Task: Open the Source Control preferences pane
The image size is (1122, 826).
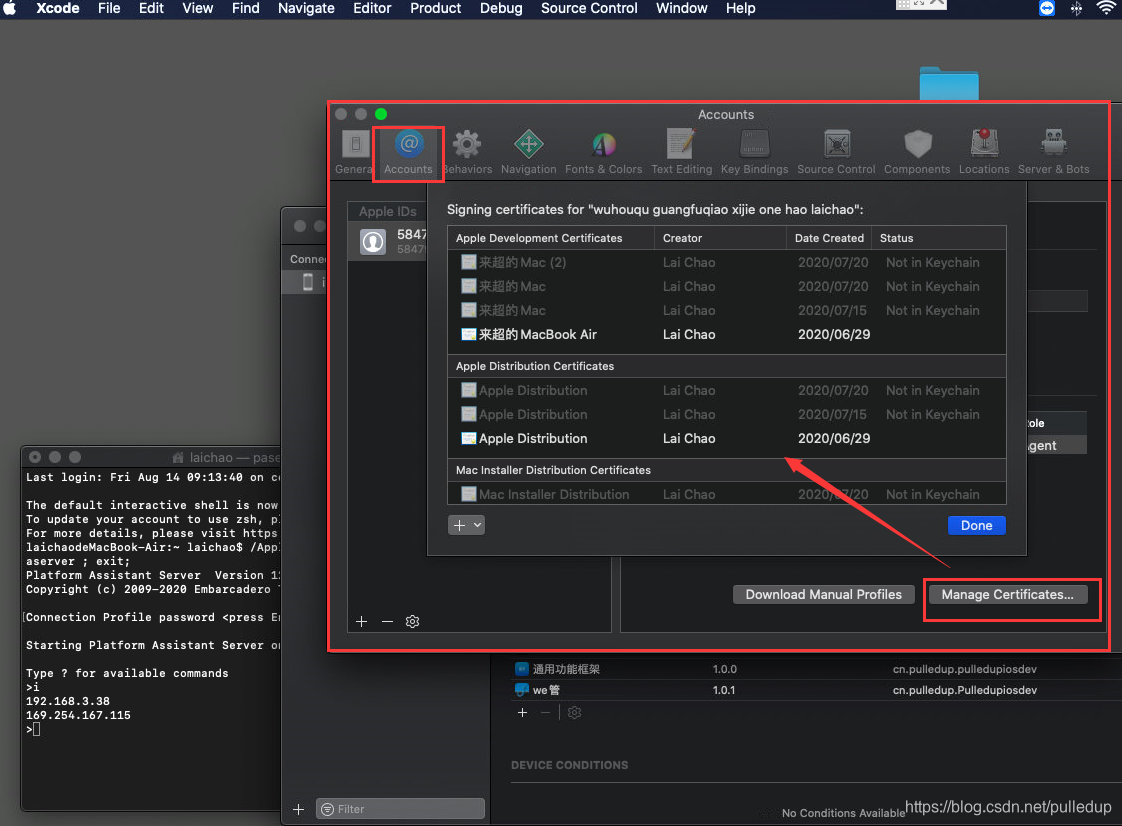Action: [836, 152]
